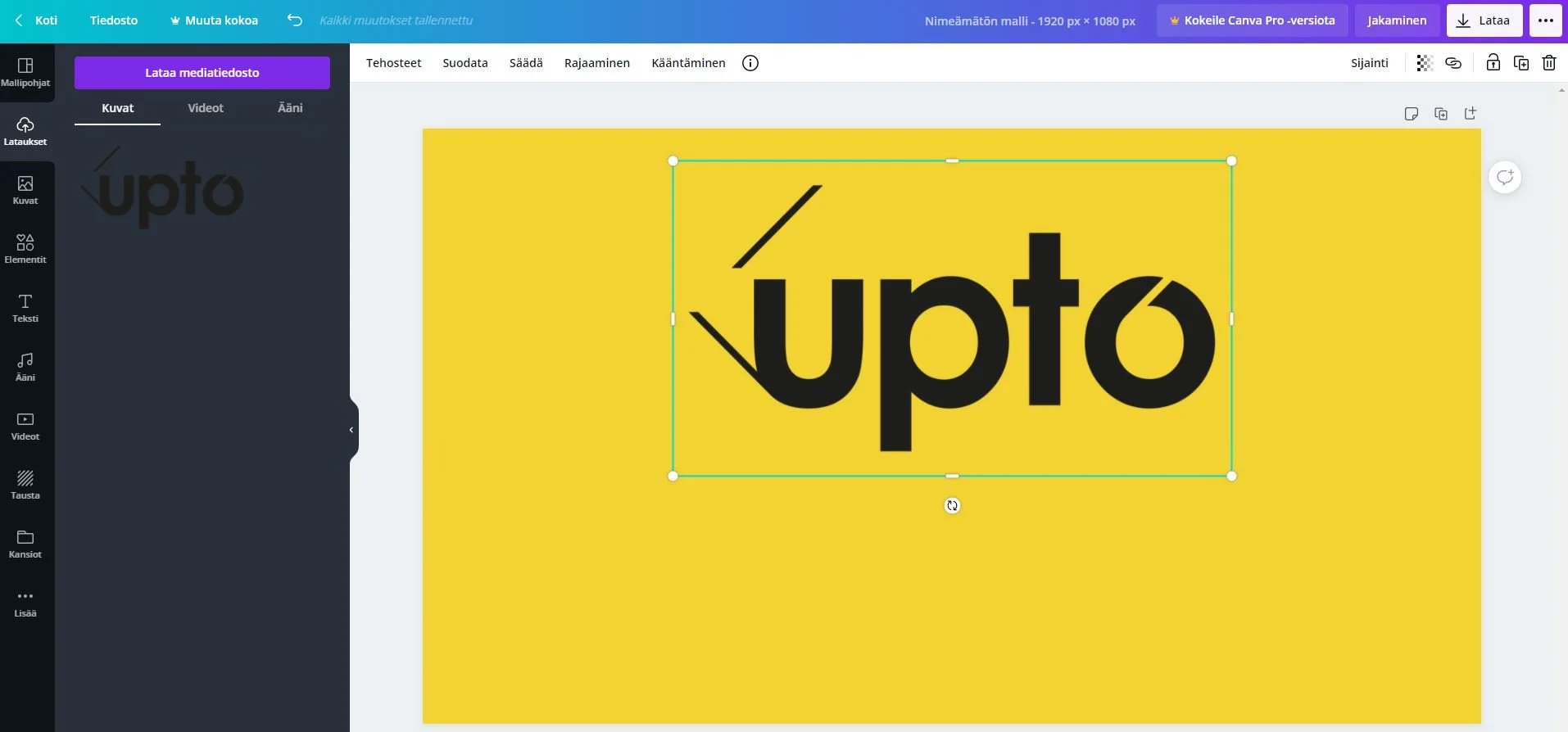Select the Lataukset uploads sidebar icon
The height and width of the screenshot is (732, 1568).
point(25,131)
